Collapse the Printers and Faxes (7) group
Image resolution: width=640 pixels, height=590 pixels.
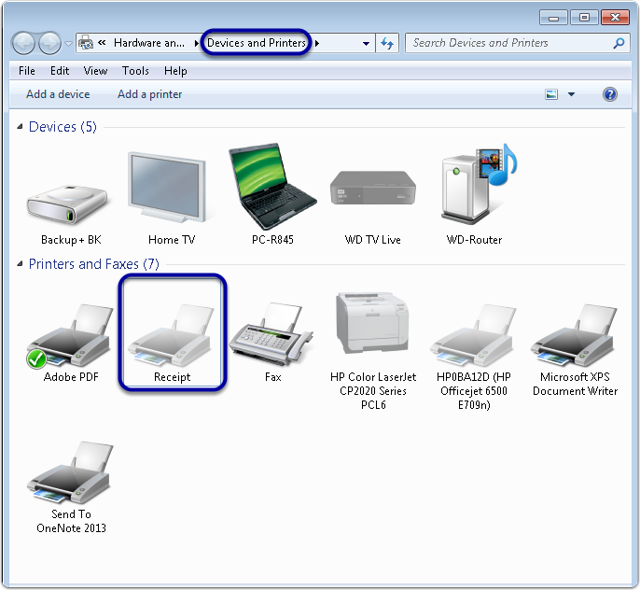pyautogui.click(x=20, y=264)
